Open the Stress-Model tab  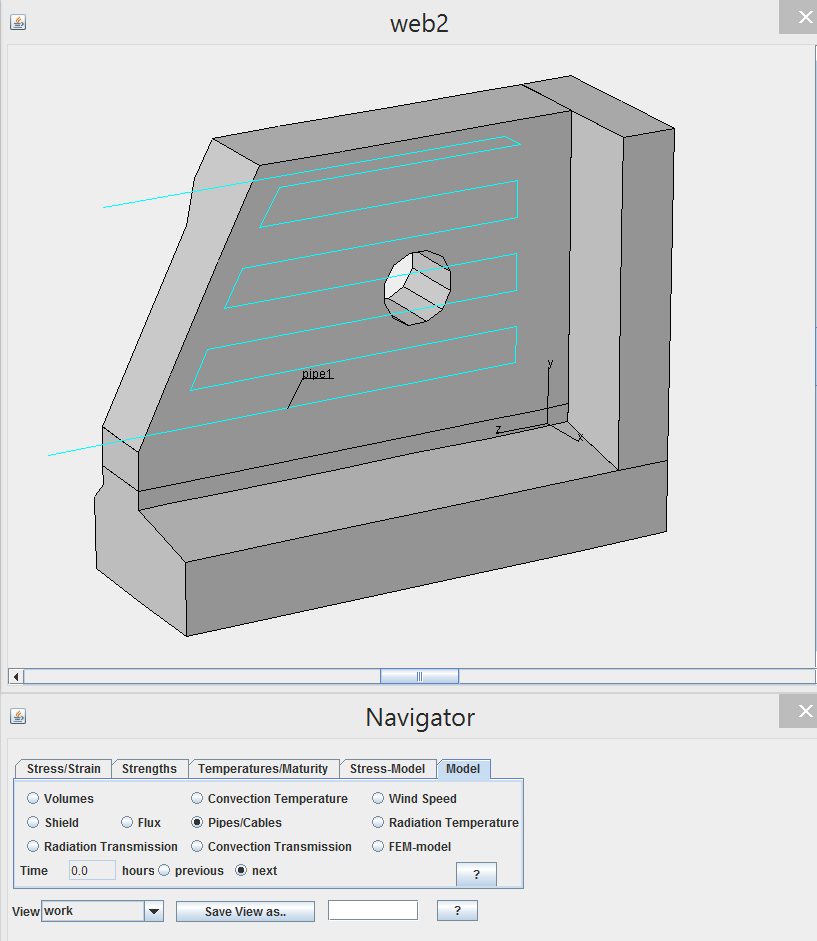point(387,769)
